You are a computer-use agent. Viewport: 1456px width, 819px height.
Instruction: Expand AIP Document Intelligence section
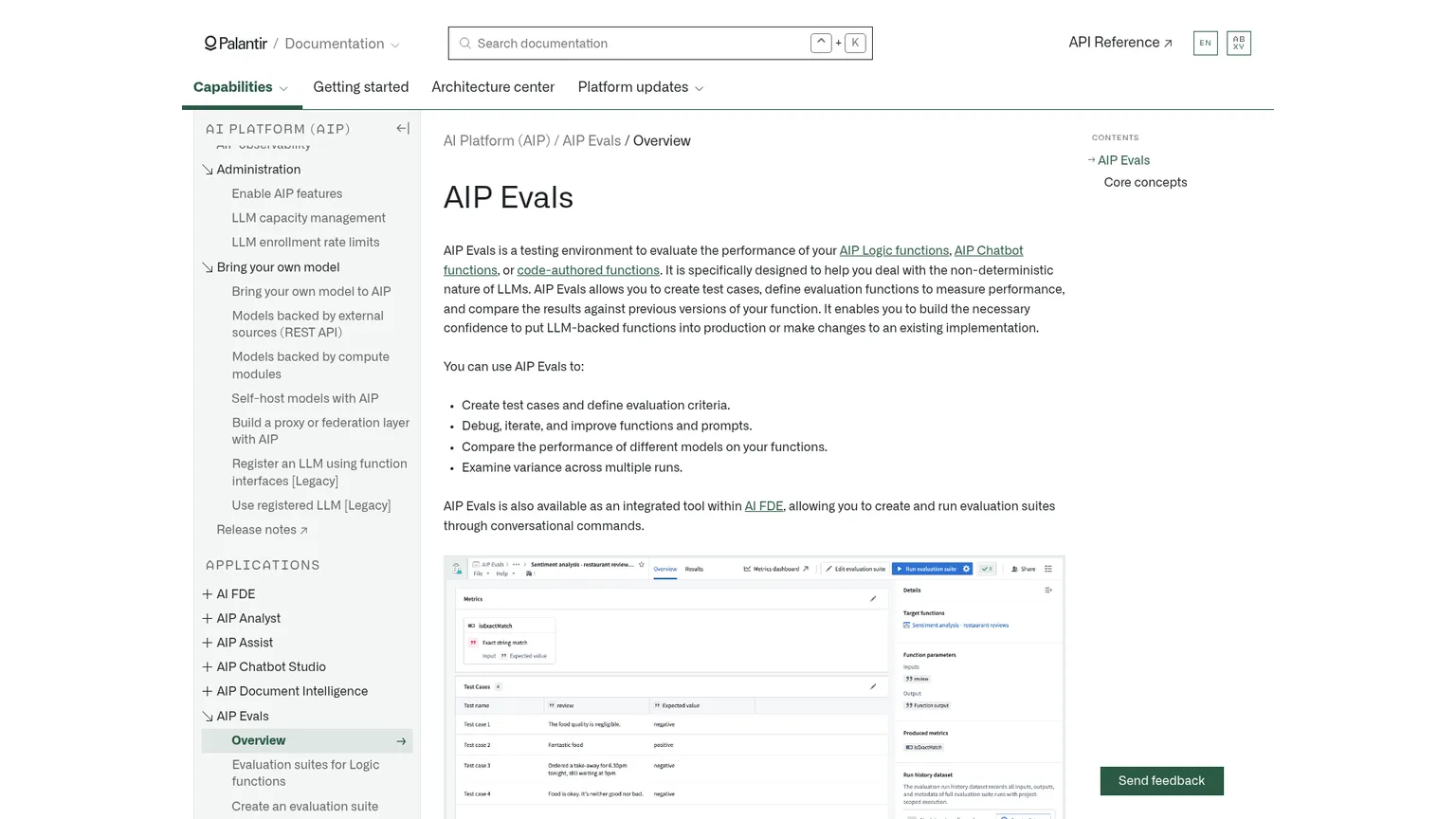pyautogui.click(x=208, y=692)
